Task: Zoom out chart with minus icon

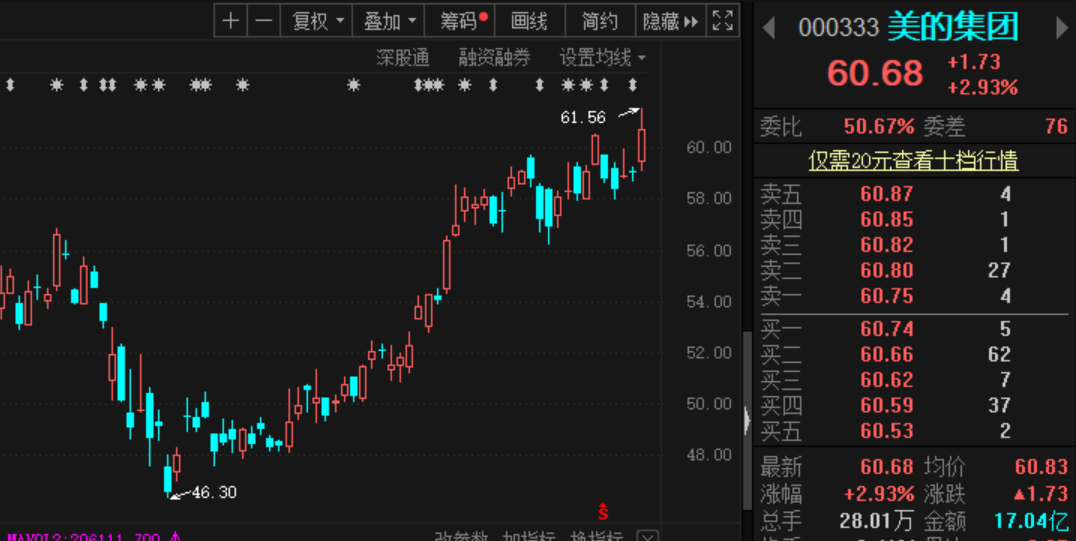Action: pos(264,21)
